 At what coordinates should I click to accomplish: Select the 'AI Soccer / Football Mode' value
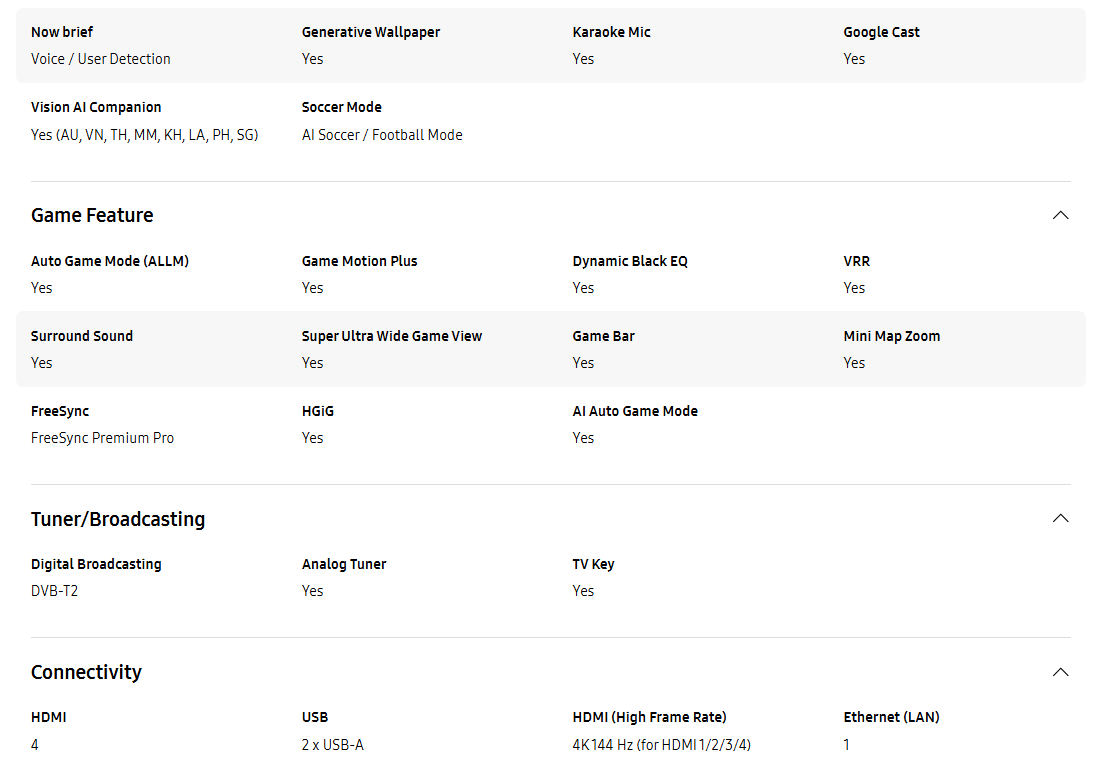coord(382,134)
